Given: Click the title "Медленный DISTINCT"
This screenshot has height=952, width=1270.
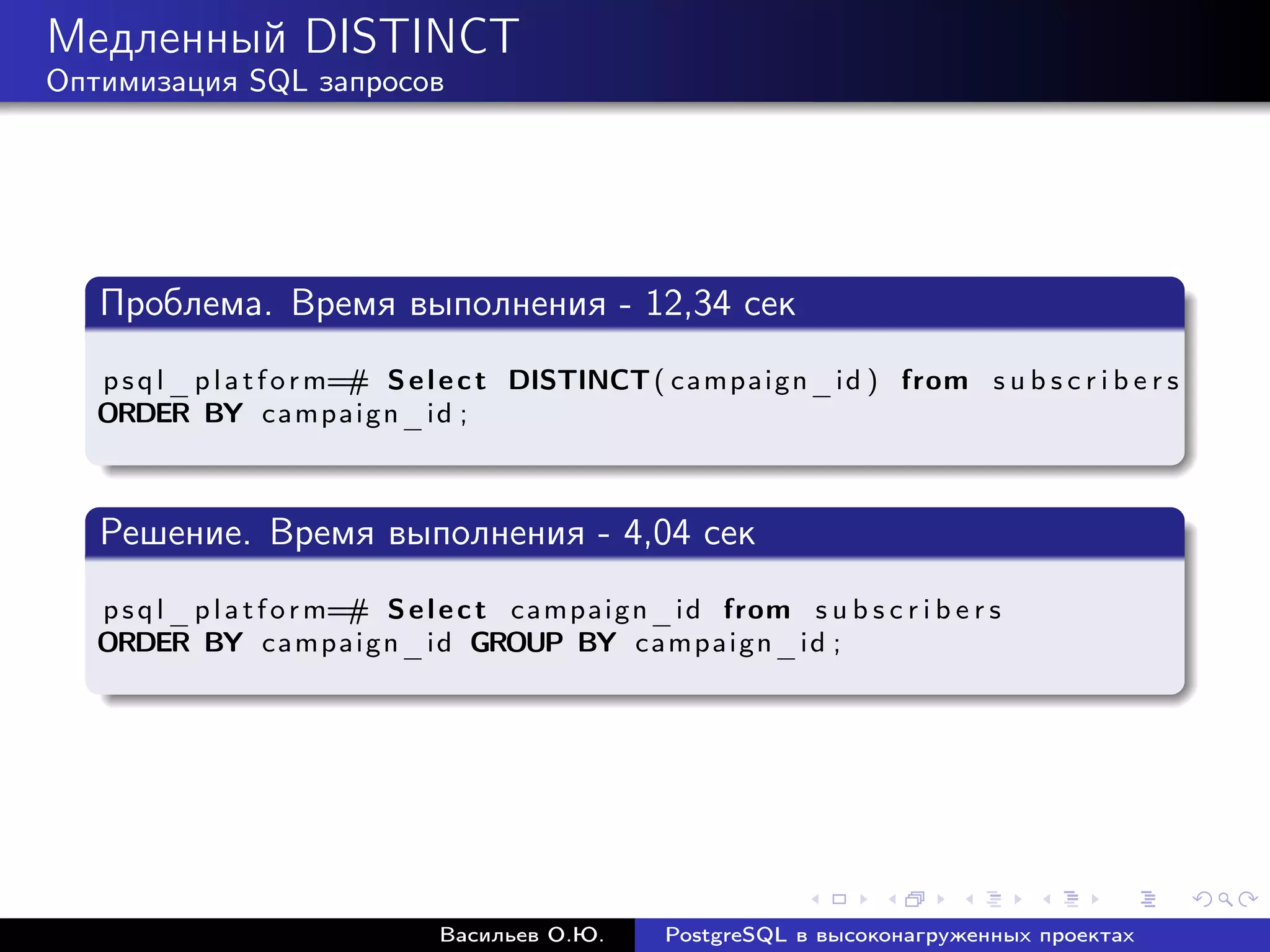Looking at the screenshot, I should tap(283, 37).
